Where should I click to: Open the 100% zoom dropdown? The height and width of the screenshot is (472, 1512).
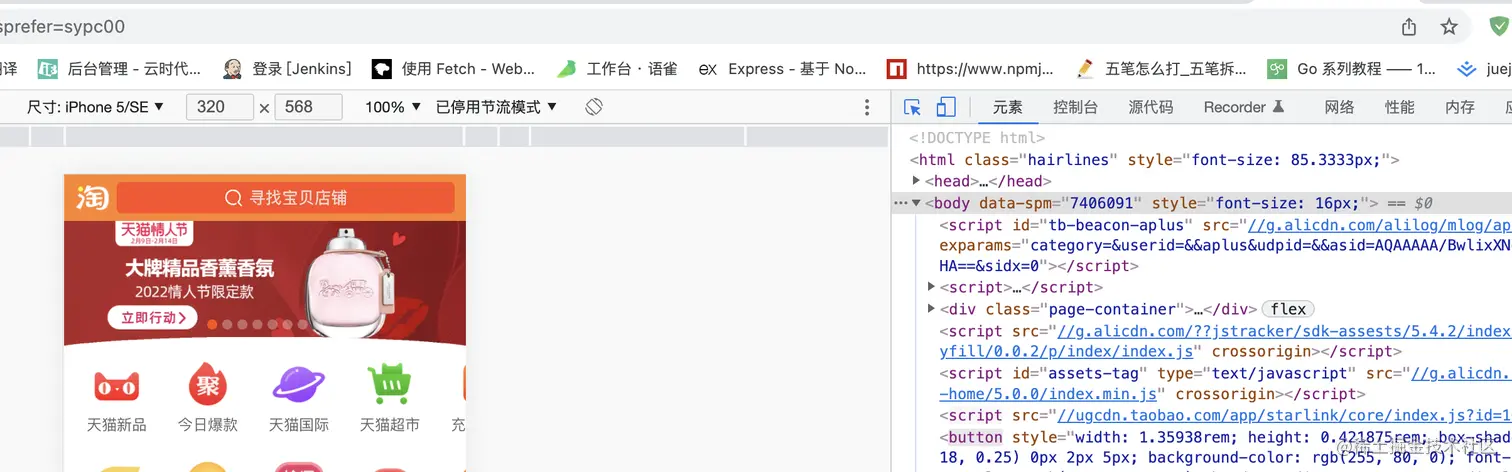(x=392, y=107)
